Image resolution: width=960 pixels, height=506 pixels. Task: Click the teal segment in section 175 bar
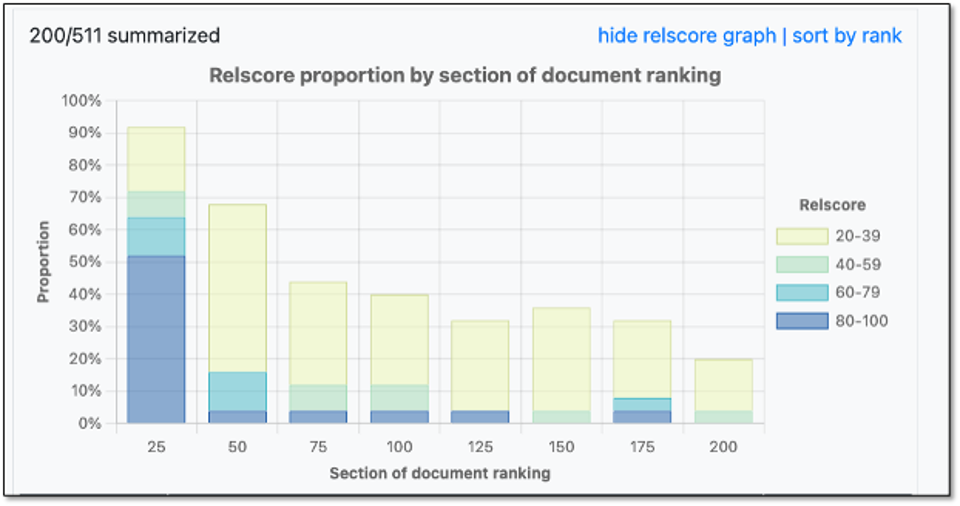click(x=642, y=404)
